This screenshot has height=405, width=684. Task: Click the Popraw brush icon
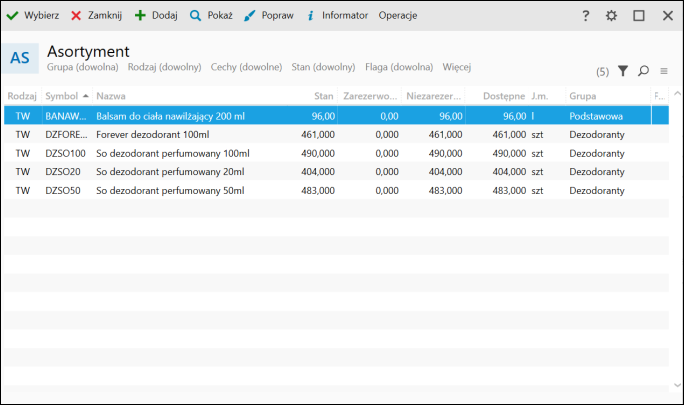click(x=249, y=16)
